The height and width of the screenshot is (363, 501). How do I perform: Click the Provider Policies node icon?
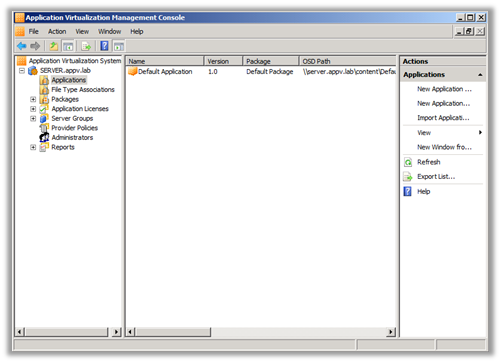click(x=44, y=128)
